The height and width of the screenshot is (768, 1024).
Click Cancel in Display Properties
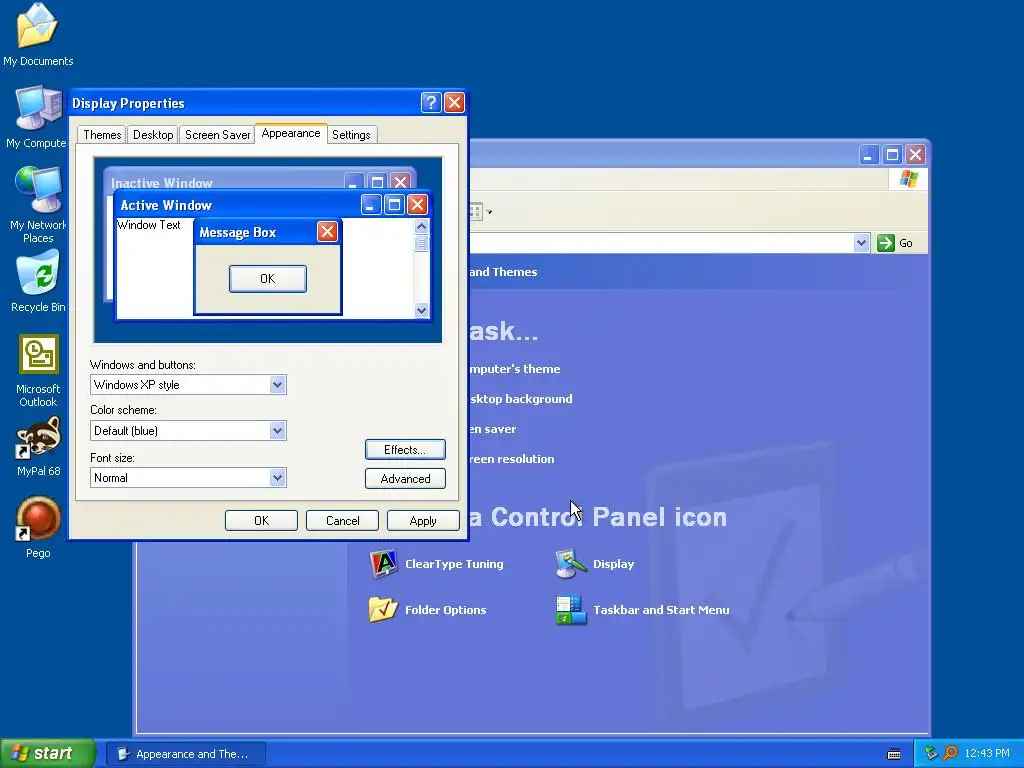(342, 520)
